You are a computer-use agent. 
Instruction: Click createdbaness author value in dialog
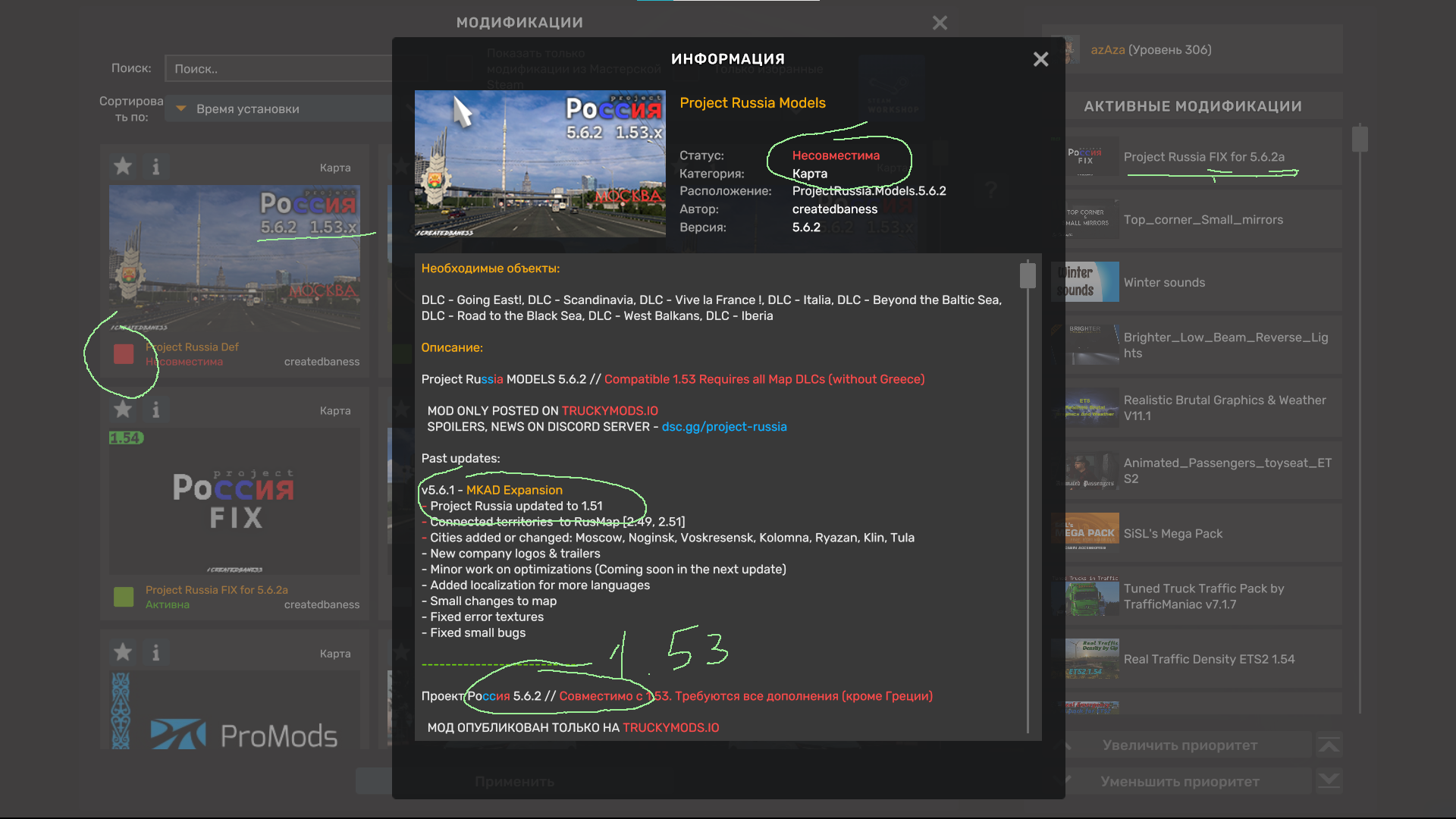click(834, 209)
